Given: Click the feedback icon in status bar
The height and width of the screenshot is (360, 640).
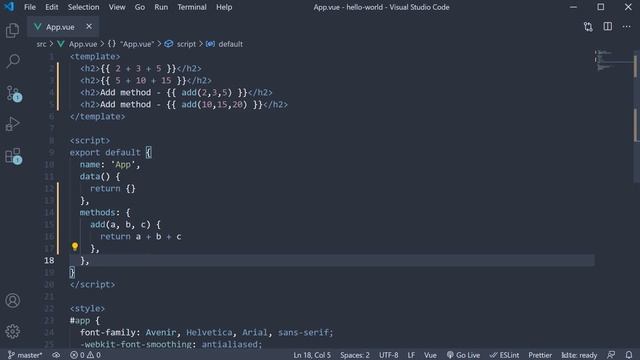Looking at the screenshot, I should tap(611, 355).
